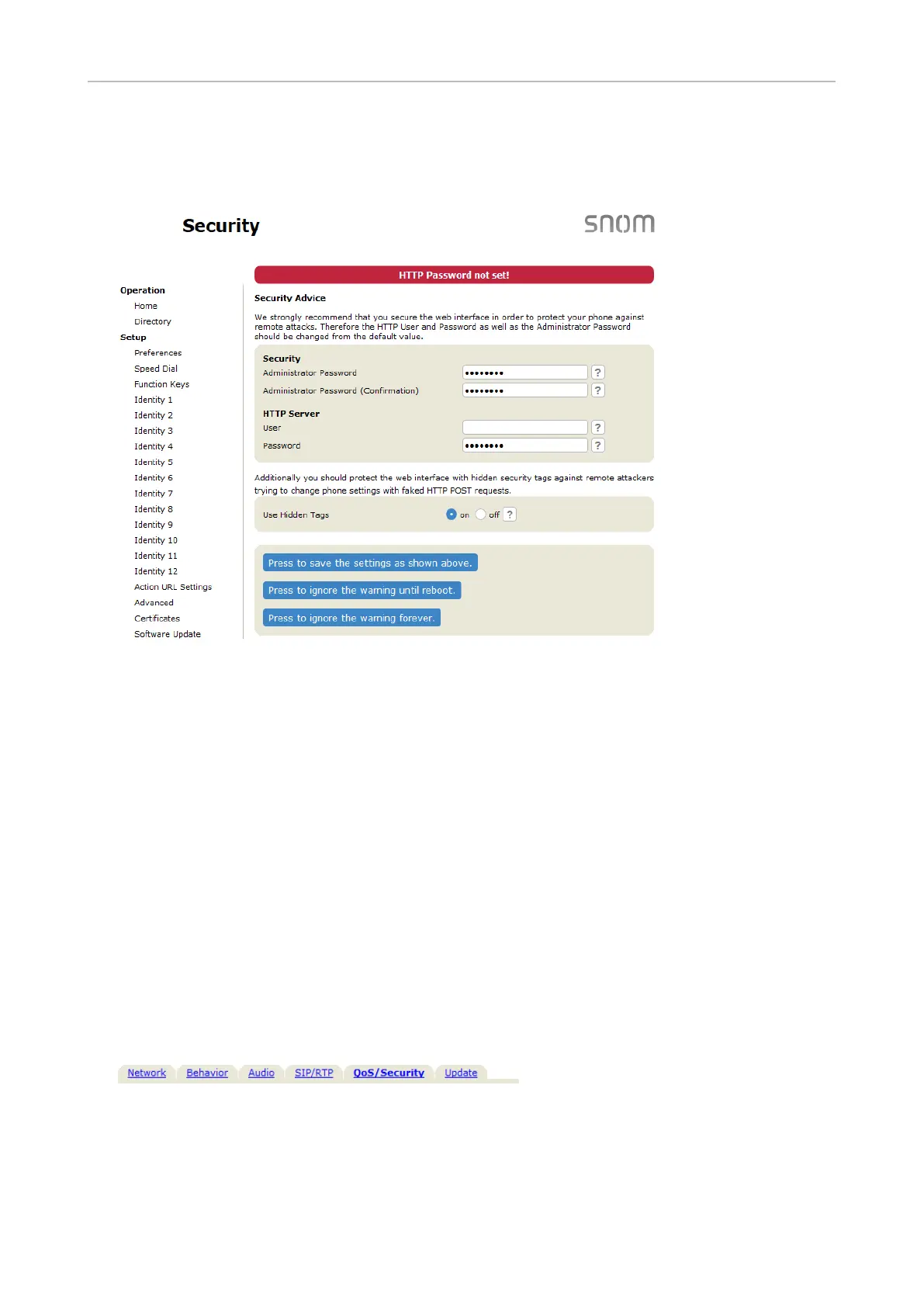This screenshot has height=1307, width=924.
Task: Open help for HTTP Server Password
Action: tap(597, 445)
